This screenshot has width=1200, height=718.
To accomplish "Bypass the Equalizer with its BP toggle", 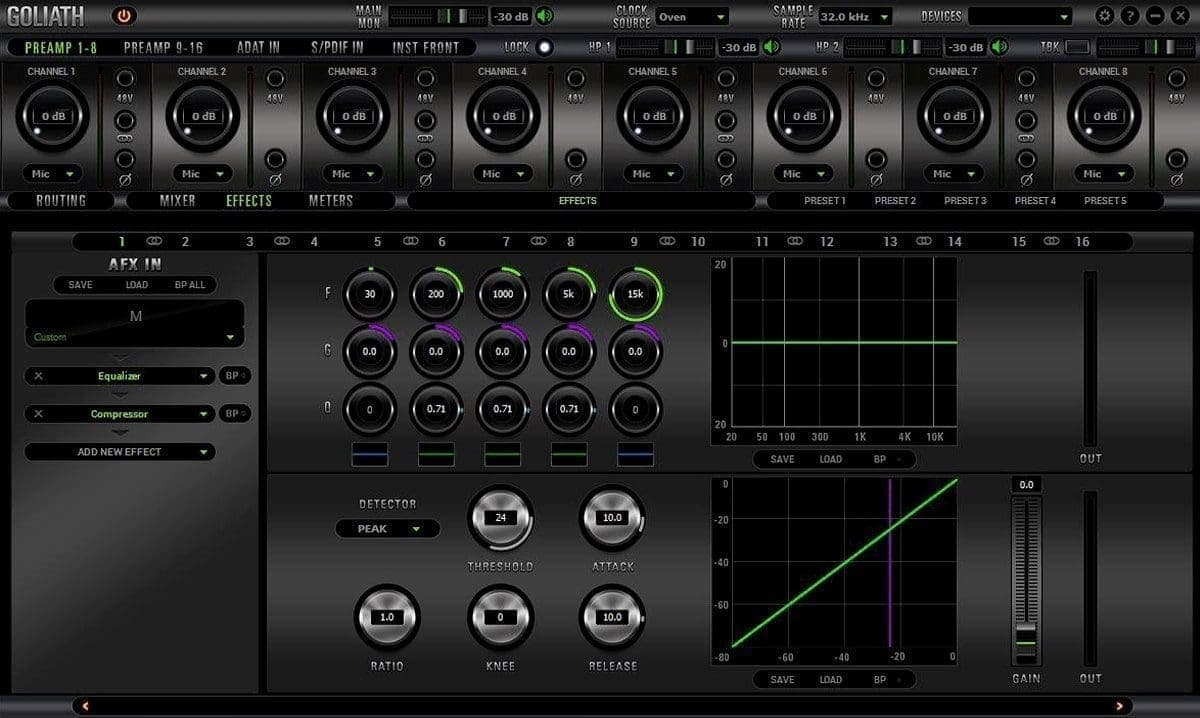I will [x=235, y=376].
